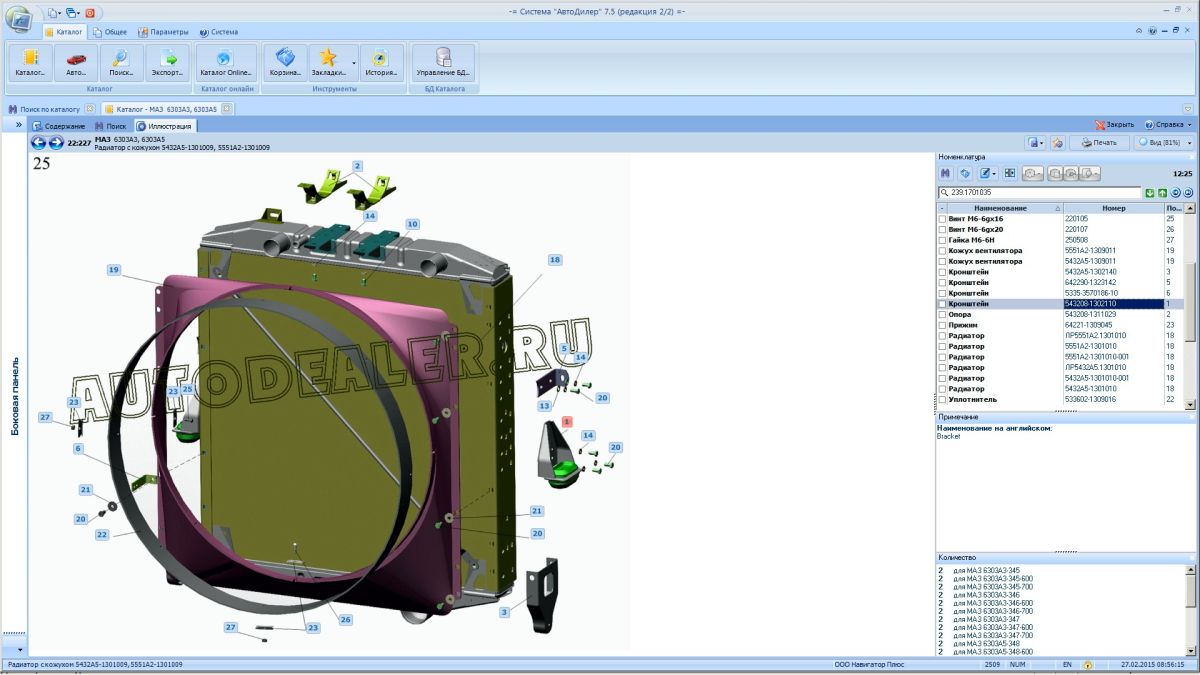The image size is (1200, 675).
Task: Click part callout number 18 on illustration
Action: tap(555, 259)
